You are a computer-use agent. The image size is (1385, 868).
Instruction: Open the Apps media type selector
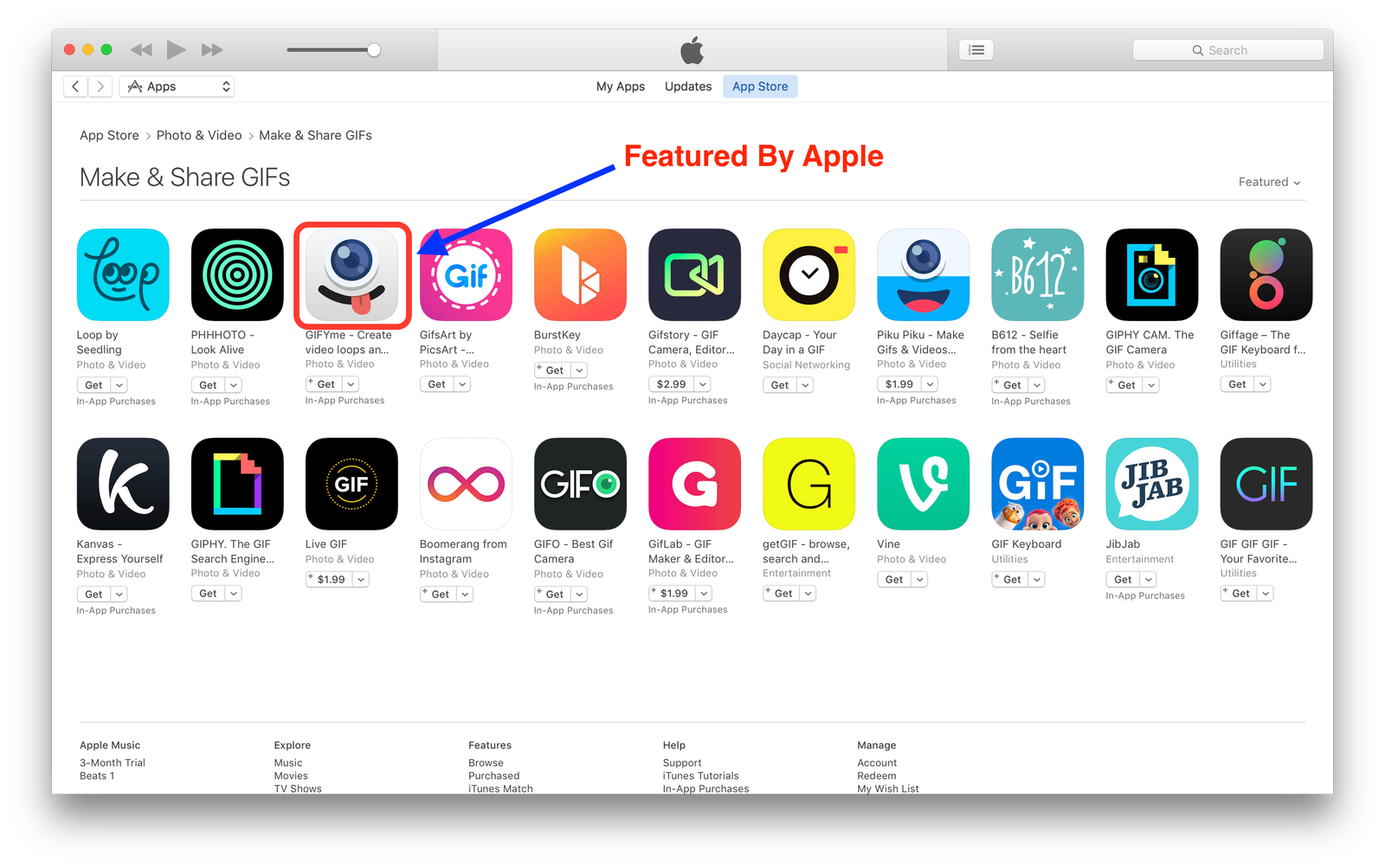click(177, 87)
